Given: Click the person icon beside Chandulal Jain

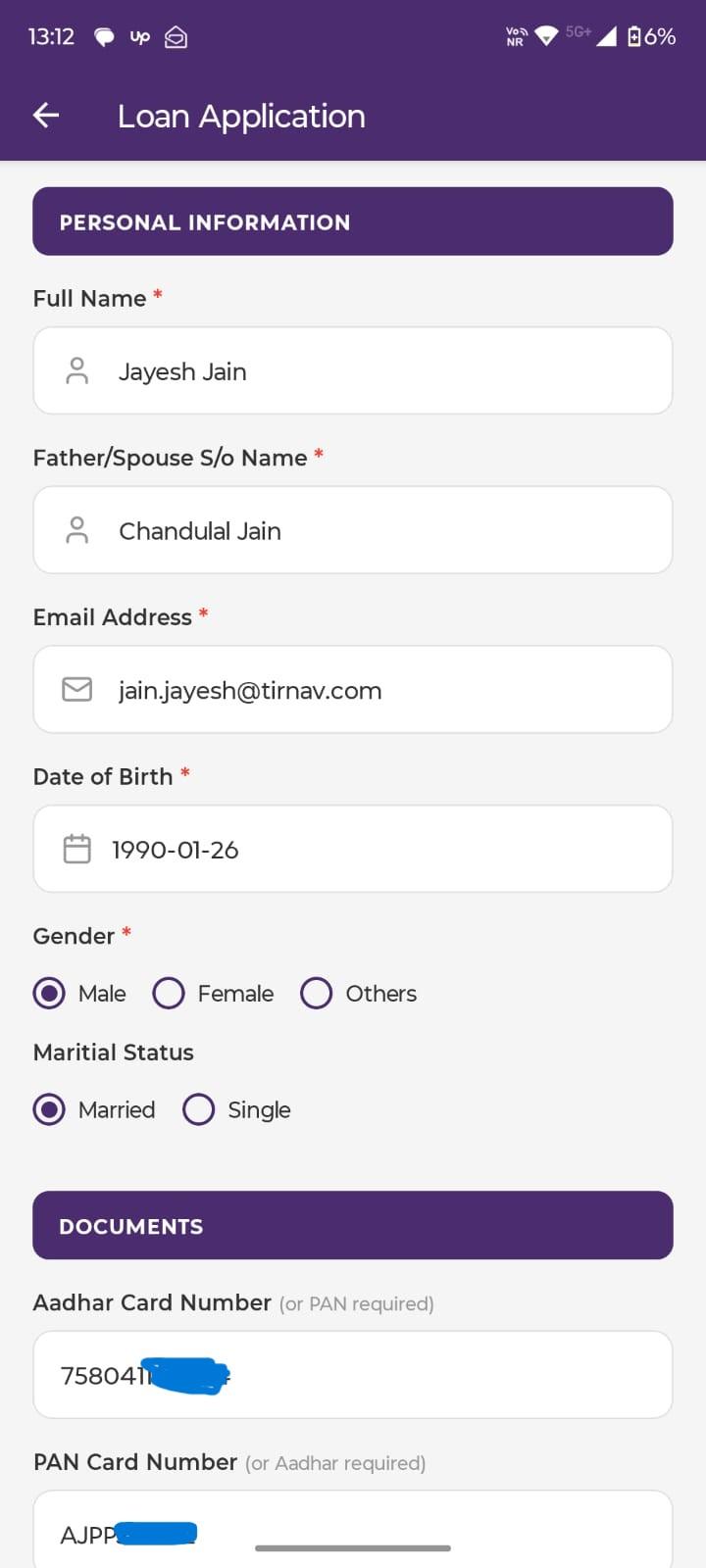Looking at the screenshot, I should coord(77,529).
